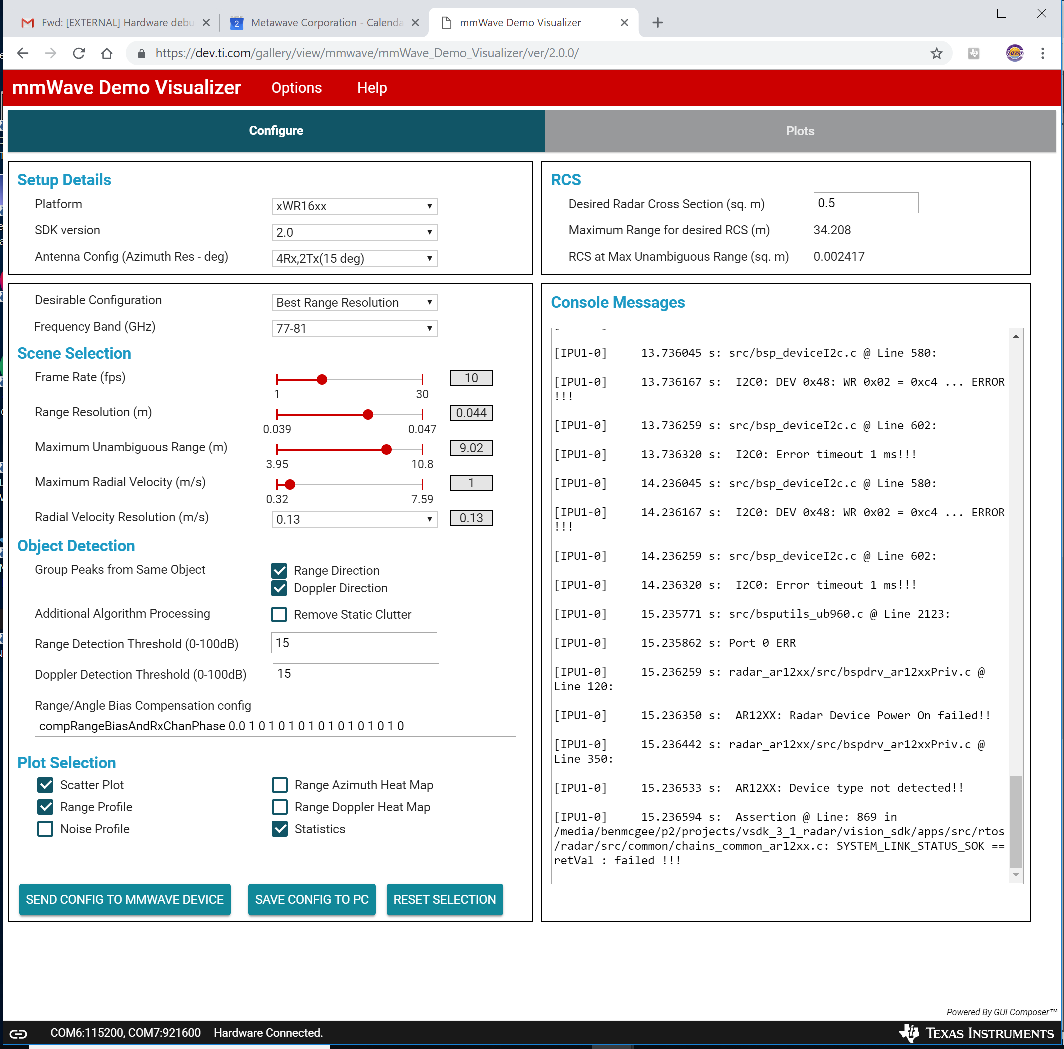Enable the Range Doppler Heat Map checkbox
The width and height of the screenshot is (1064, 1049).
click(x=280, y=807)
